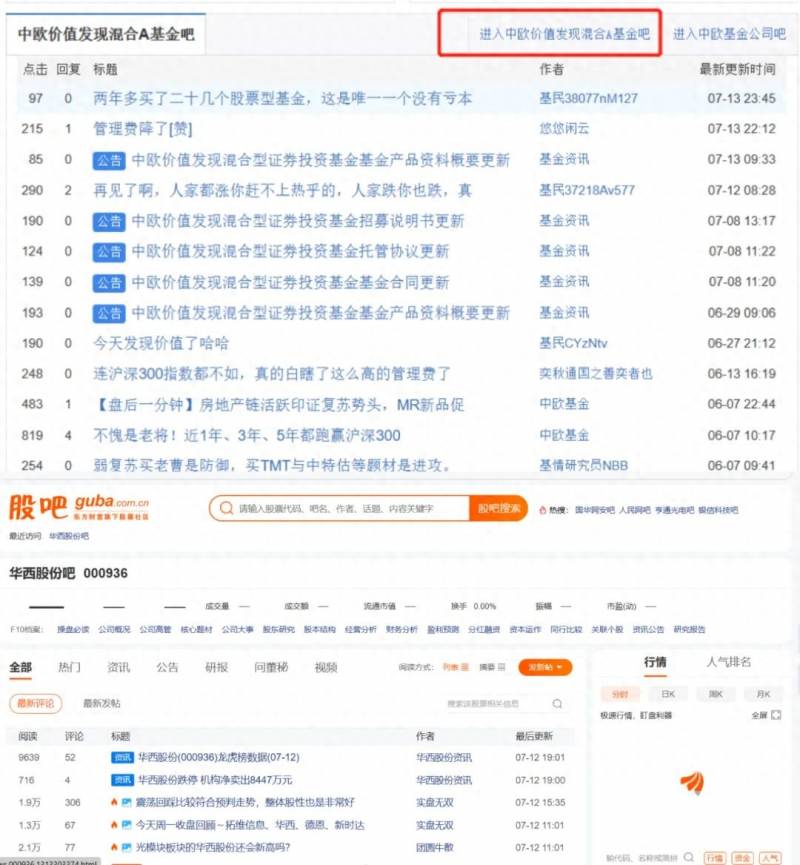
Task: Open the 不愧是老将 post about 沪深300
Action: point(247,436)
